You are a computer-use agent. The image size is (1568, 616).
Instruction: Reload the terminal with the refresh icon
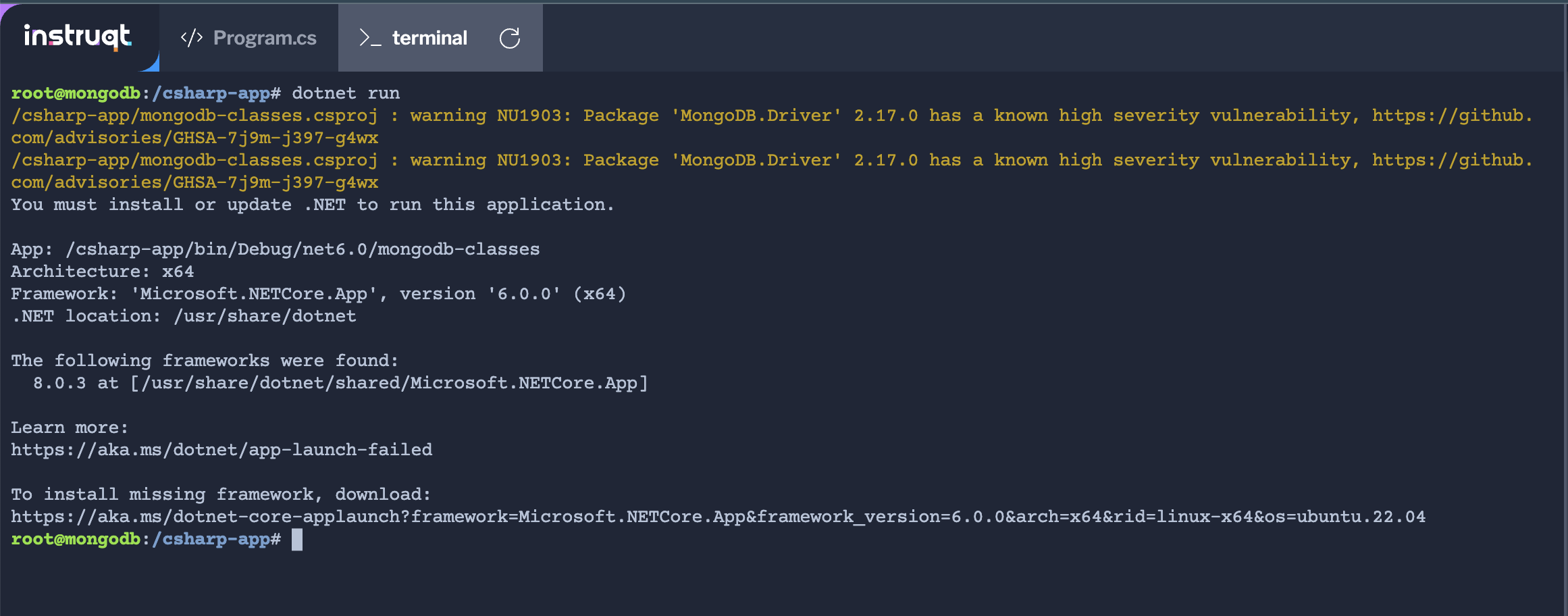pos(510,38)
